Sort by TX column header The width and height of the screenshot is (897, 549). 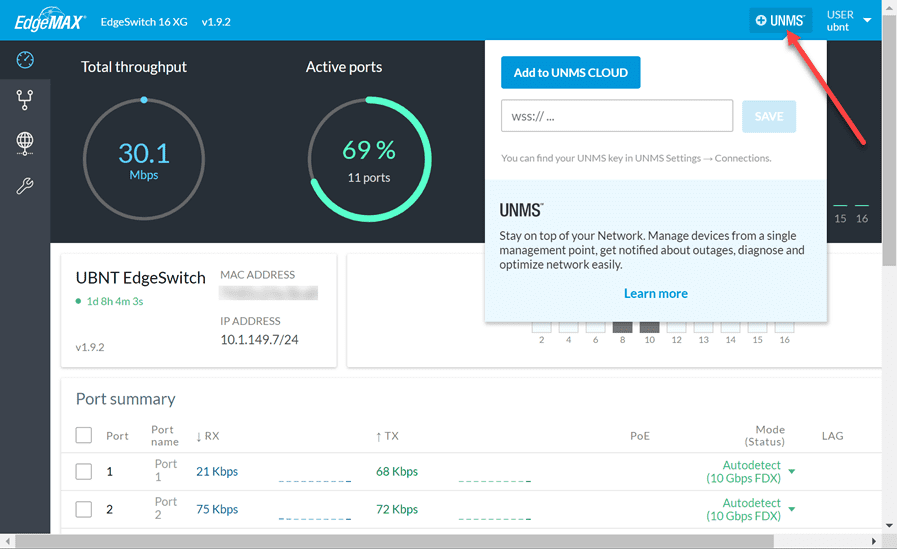(x=387, y=436)
